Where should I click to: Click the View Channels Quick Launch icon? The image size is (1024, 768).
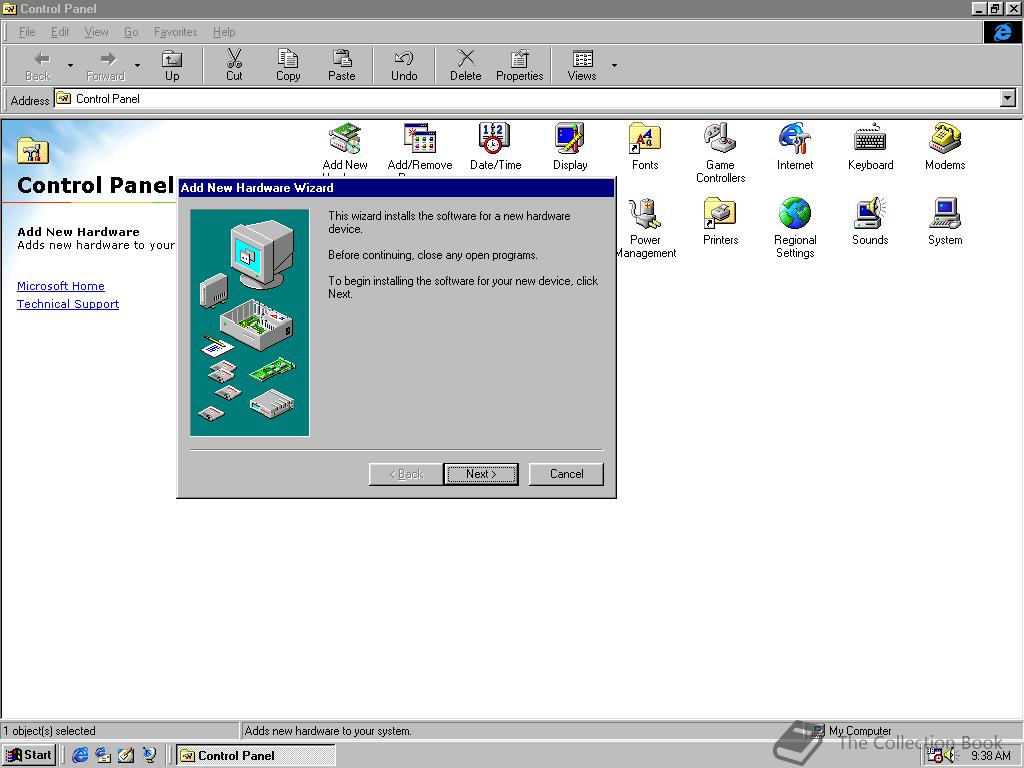[x=150, y=755]
